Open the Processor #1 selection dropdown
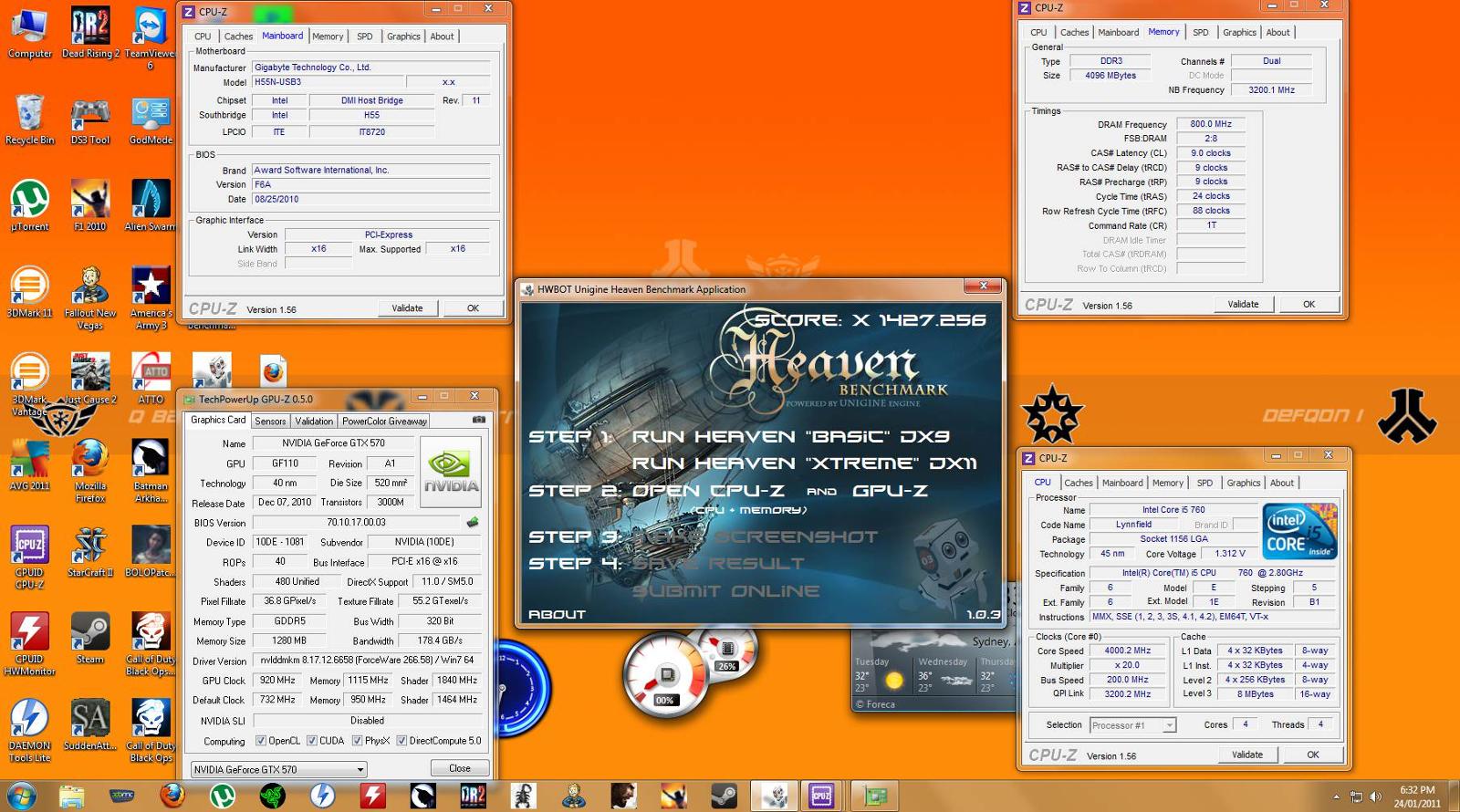The image size is (1460, 812). coord(1132,725)
